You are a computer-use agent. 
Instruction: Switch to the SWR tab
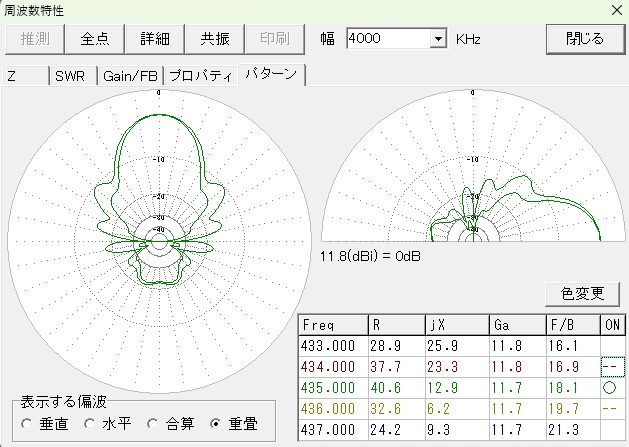(70, 76)
